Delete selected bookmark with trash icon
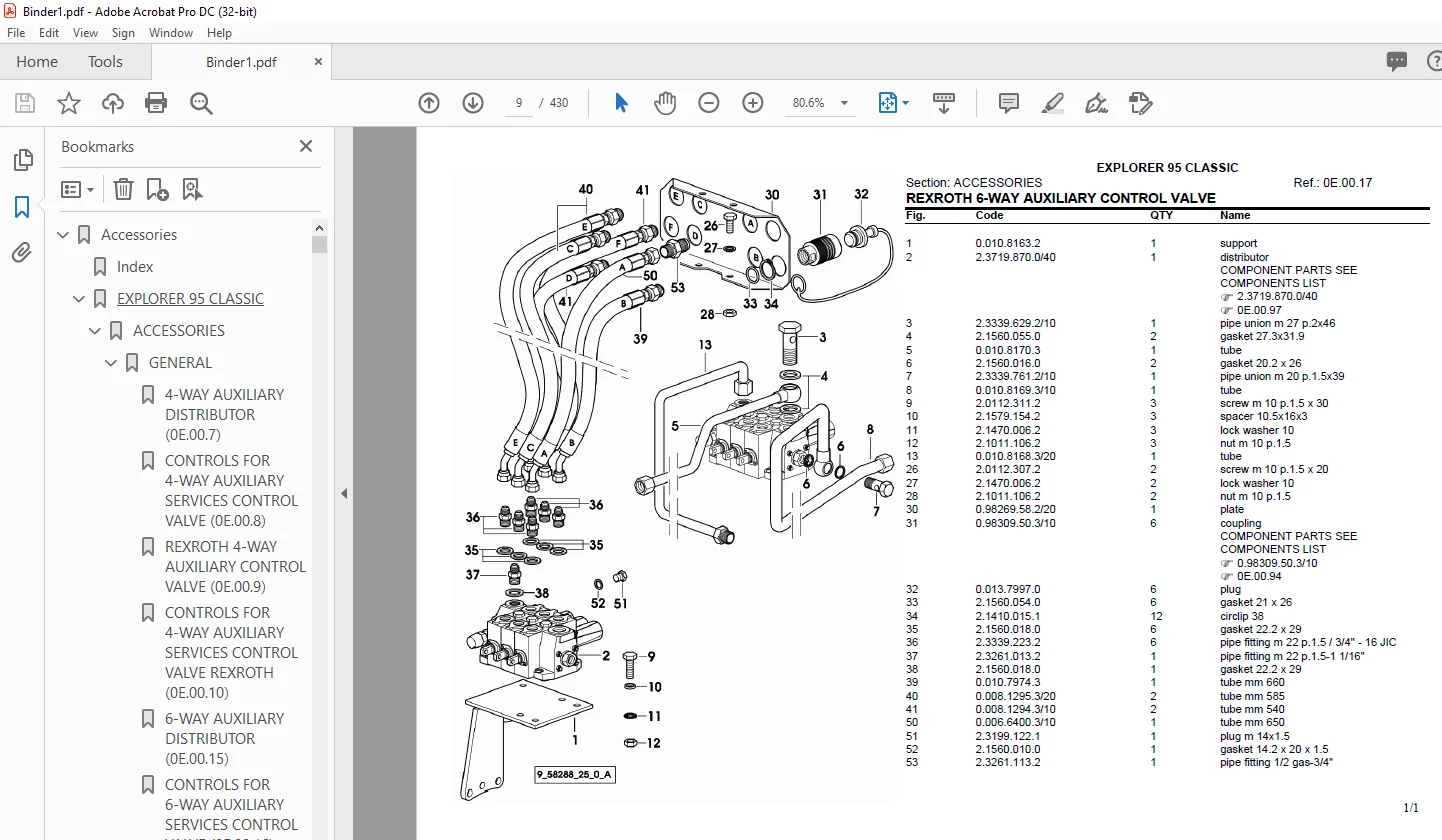Screen dimensions: 1442x840 point(123,189)
